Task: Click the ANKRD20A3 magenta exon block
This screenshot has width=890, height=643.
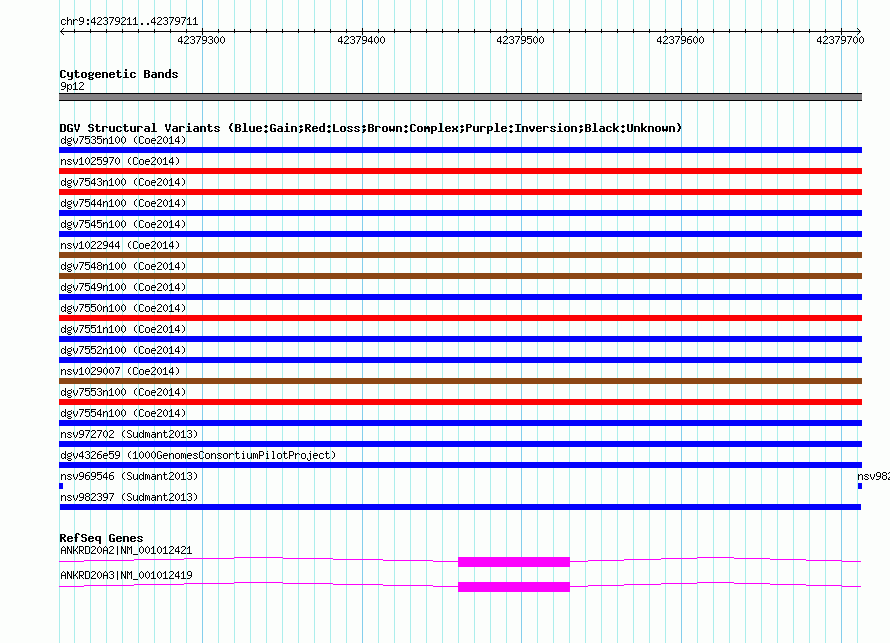Action: click(x=513, y=587)
